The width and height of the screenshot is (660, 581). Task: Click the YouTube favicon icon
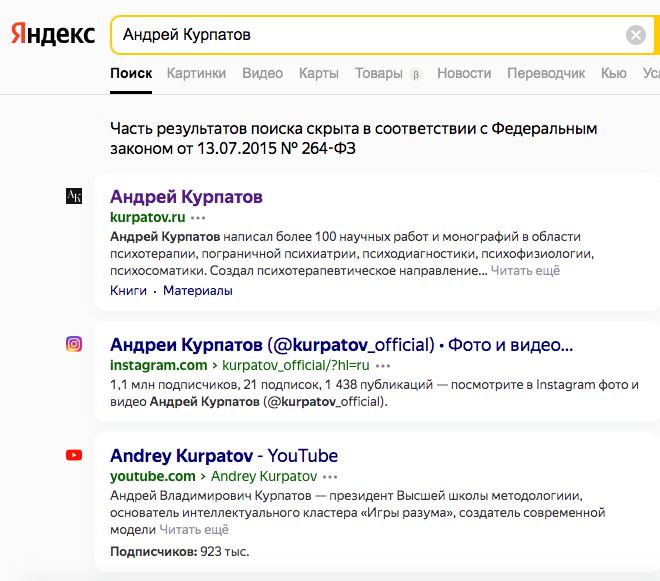tap(74, 455)
